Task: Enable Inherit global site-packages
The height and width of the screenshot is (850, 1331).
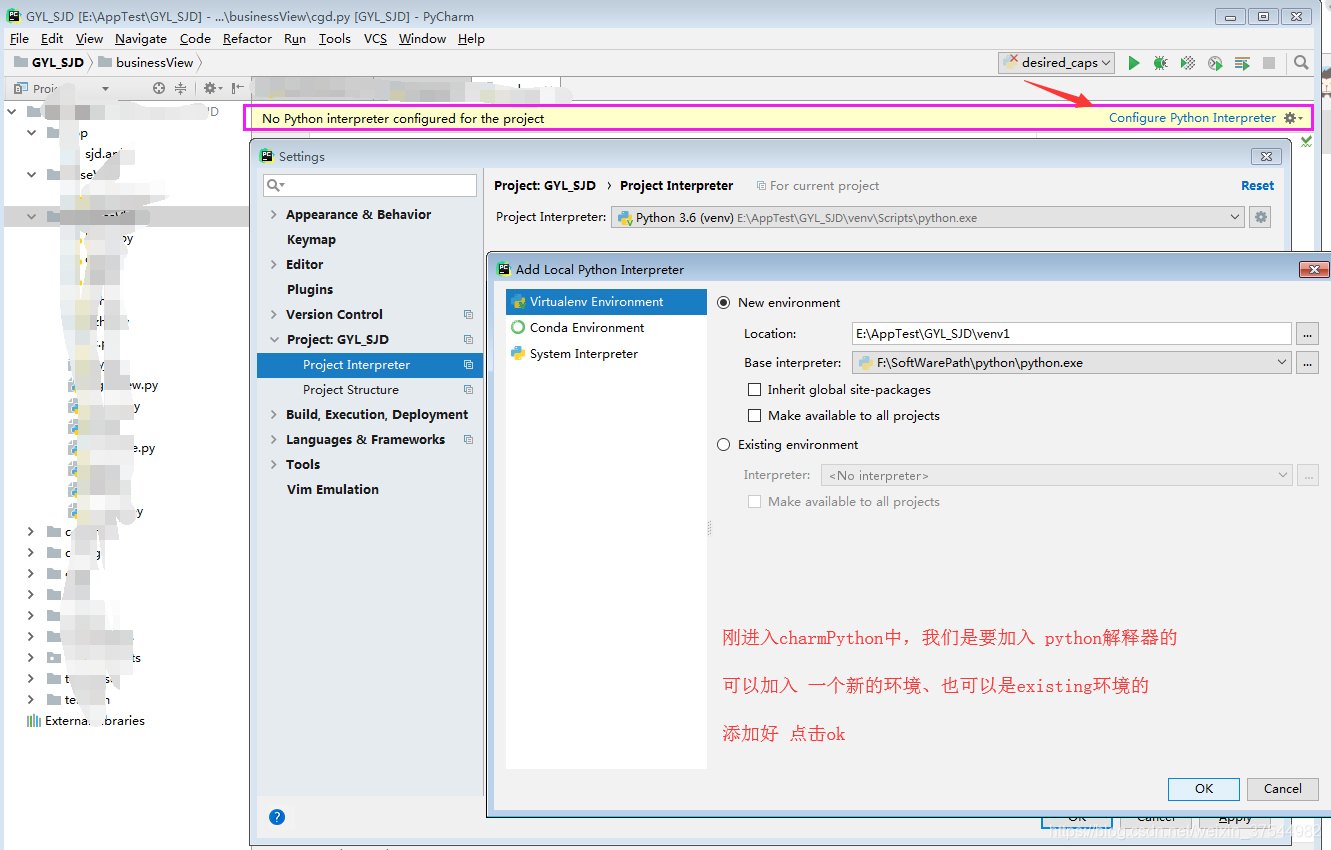Action: click(x=755, y=390)
